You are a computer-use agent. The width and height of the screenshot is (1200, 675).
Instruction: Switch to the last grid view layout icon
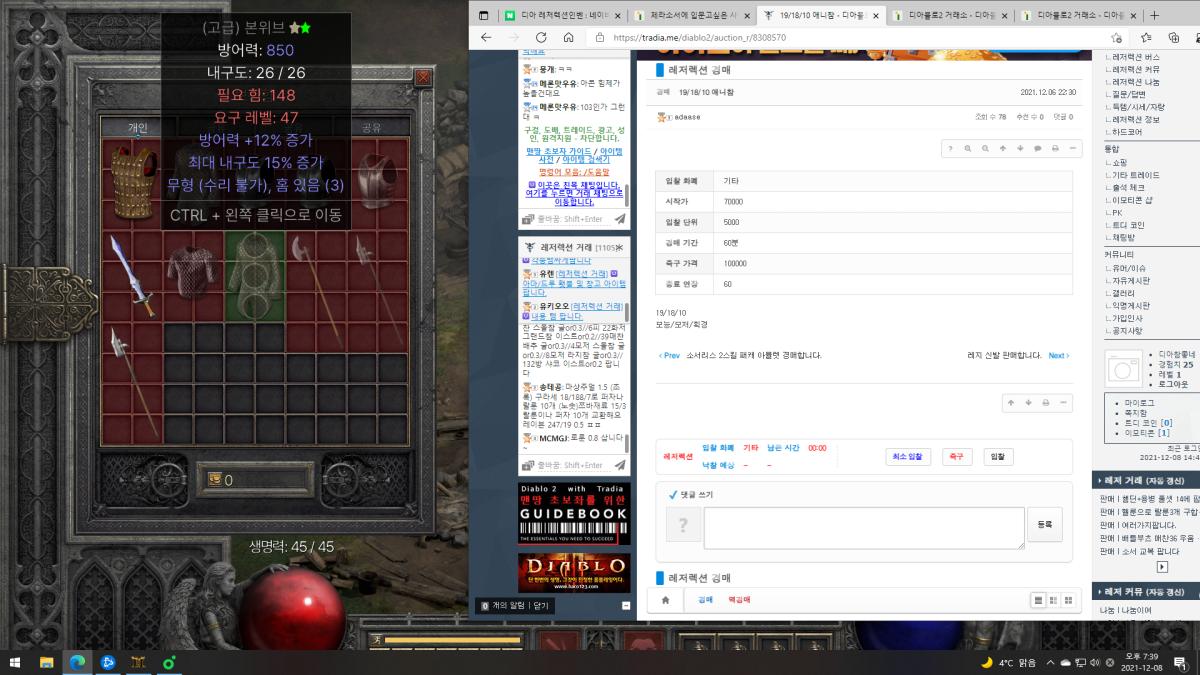pos(1068,600)
